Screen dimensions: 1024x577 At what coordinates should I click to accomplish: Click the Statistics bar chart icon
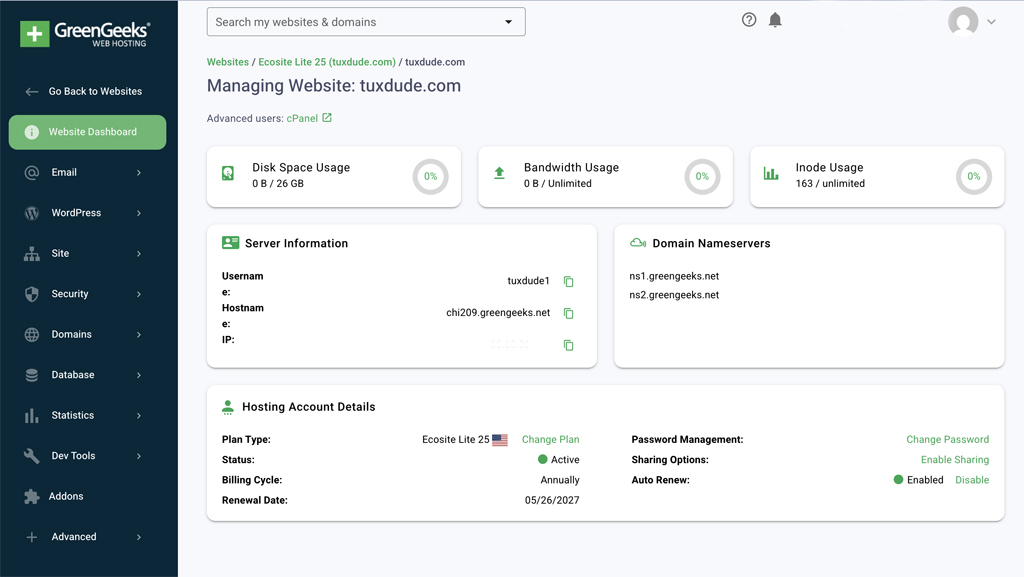pyautogui.click(x=31, y=415)
